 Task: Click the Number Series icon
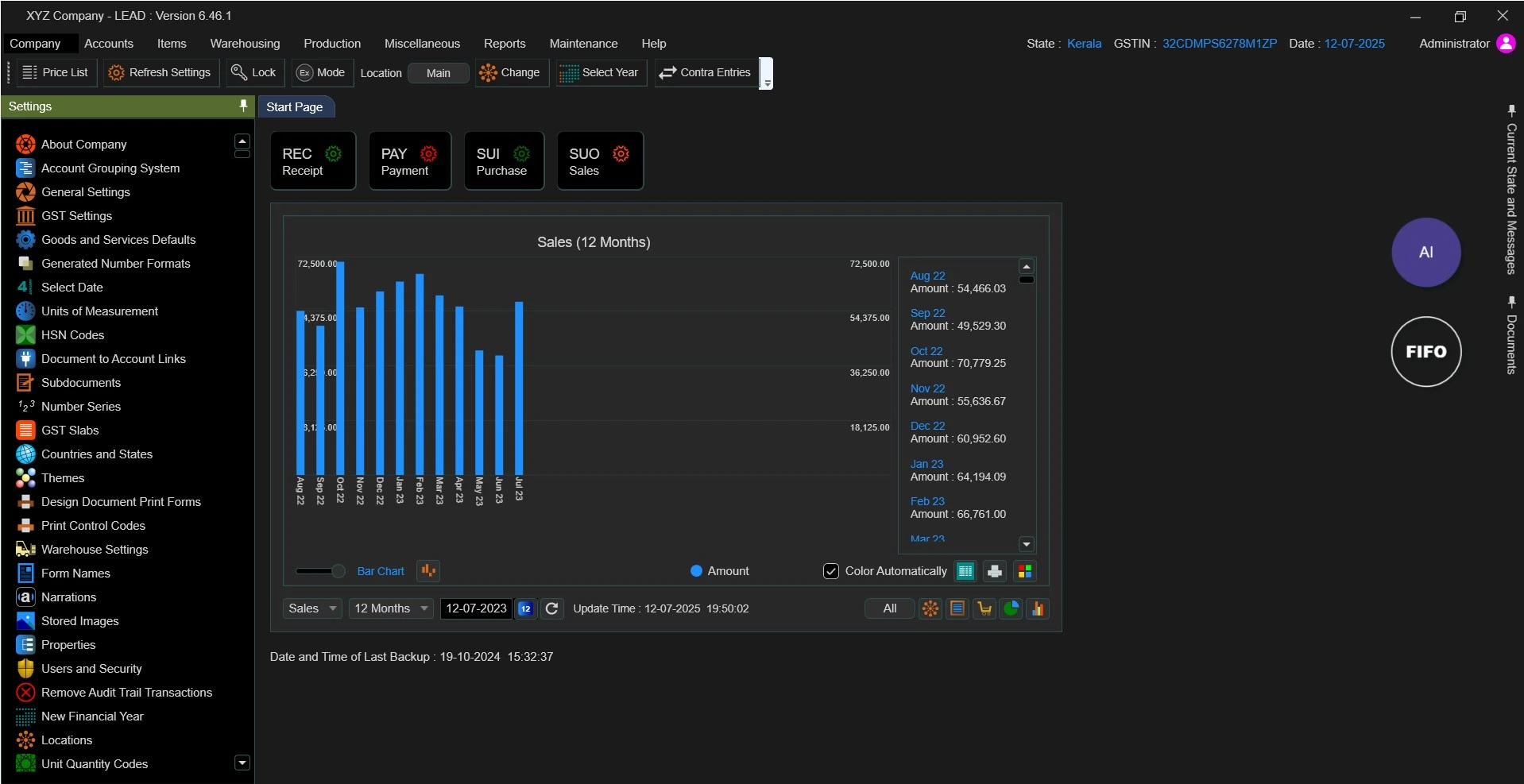(x=26, y=407)
